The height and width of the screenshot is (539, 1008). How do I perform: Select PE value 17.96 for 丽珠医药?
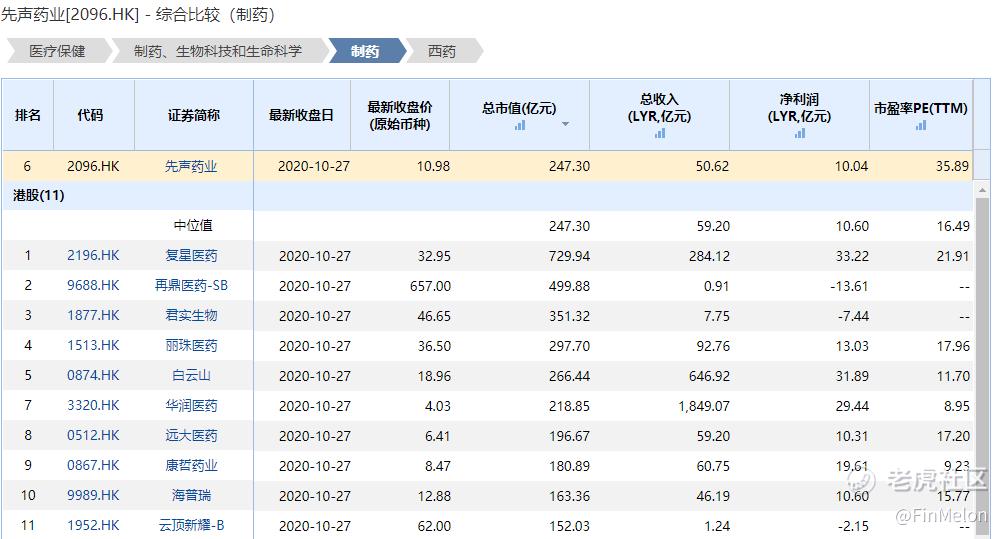[x=953, y=346]
